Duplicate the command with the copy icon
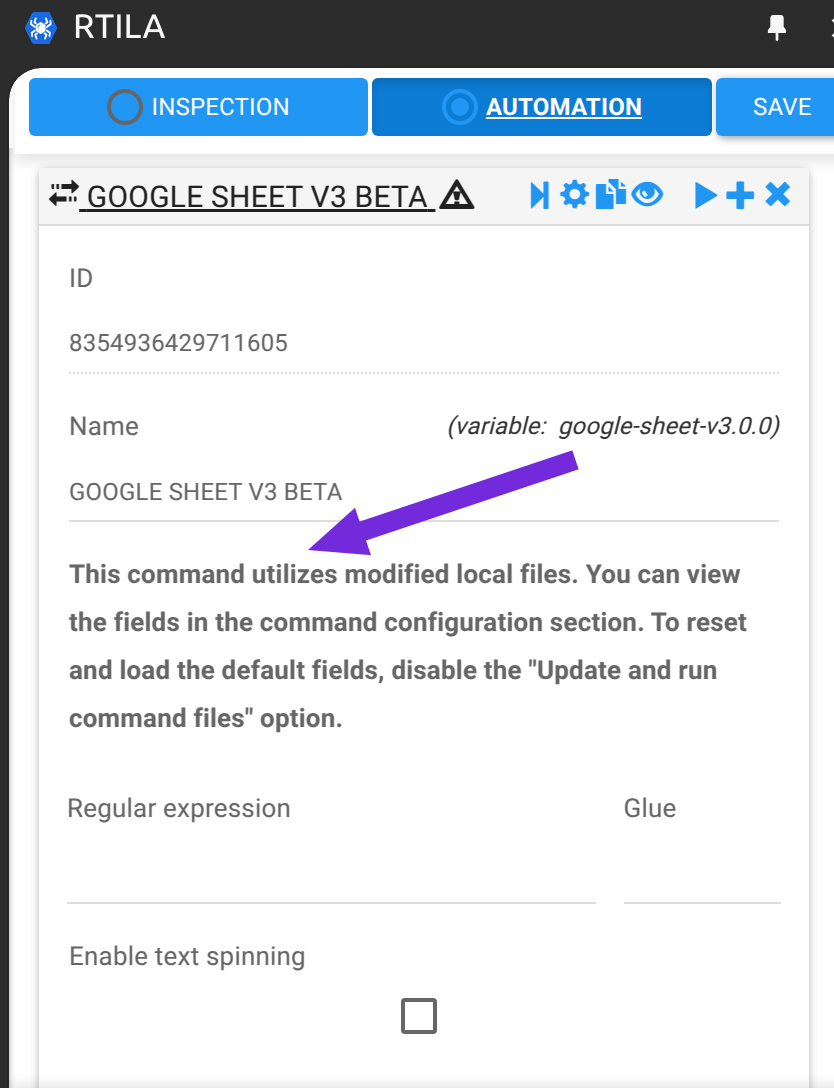Screen dimensions: 834x1088 coord(611,195)
